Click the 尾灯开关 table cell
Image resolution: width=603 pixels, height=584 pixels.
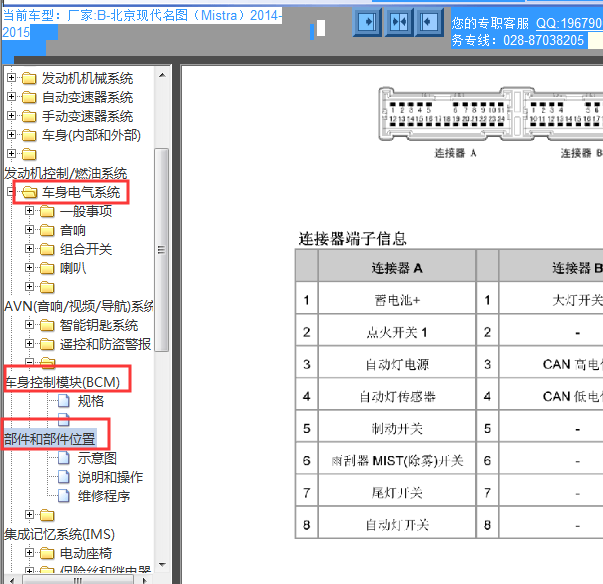point(397,492)
